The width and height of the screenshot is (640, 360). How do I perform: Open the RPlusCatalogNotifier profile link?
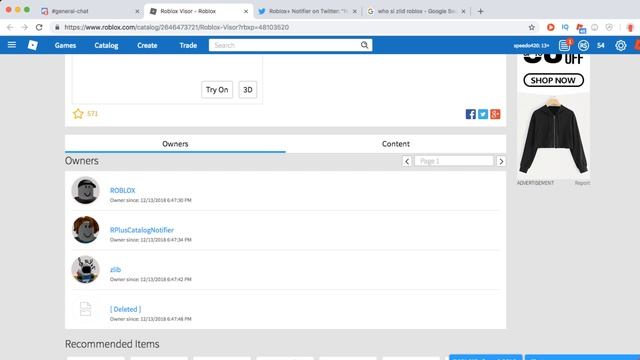pos(142,230)
